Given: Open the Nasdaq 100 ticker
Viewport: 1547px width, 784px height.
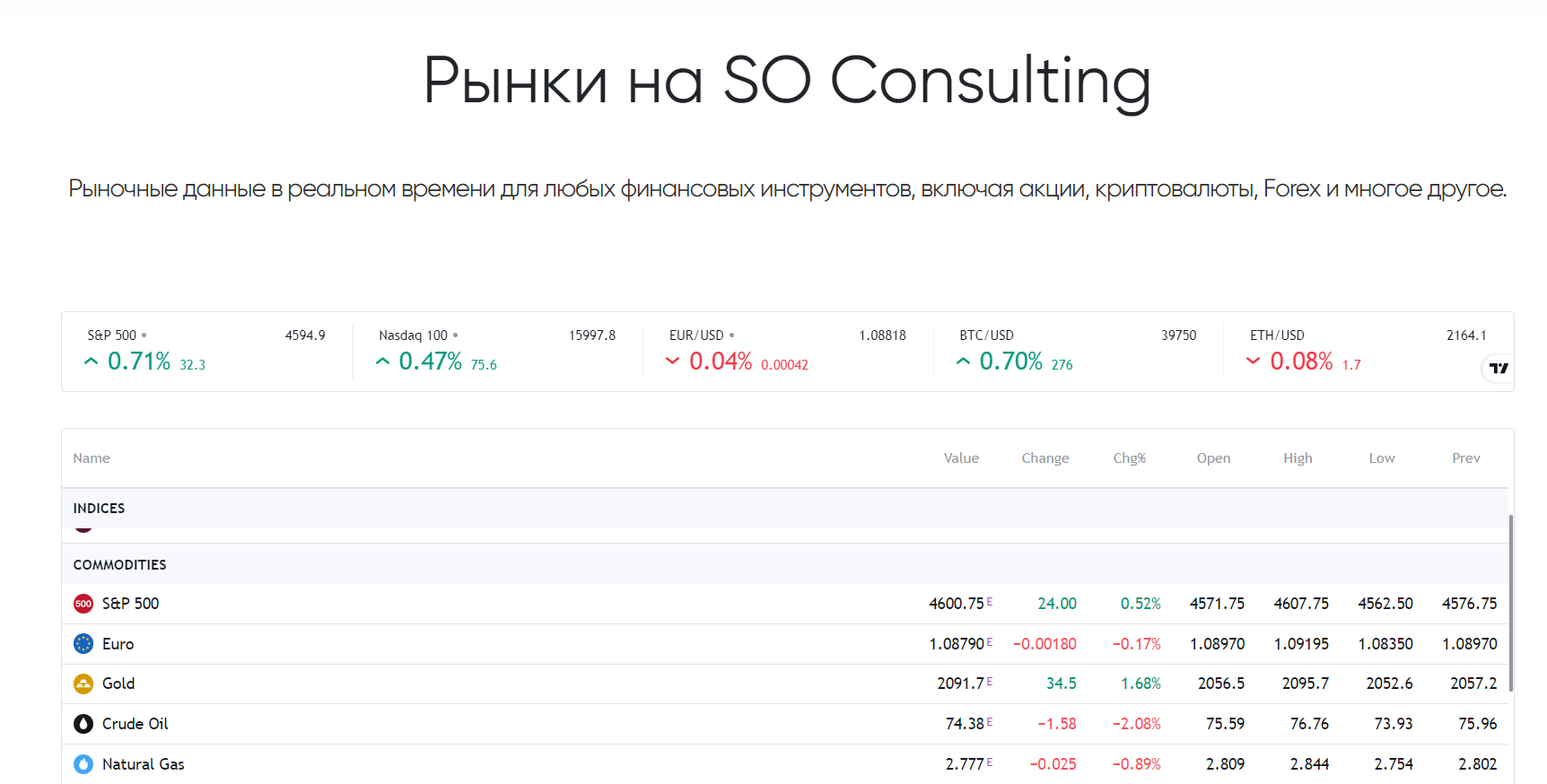Looking at the screenshot, I should click(x=413, y=335).
